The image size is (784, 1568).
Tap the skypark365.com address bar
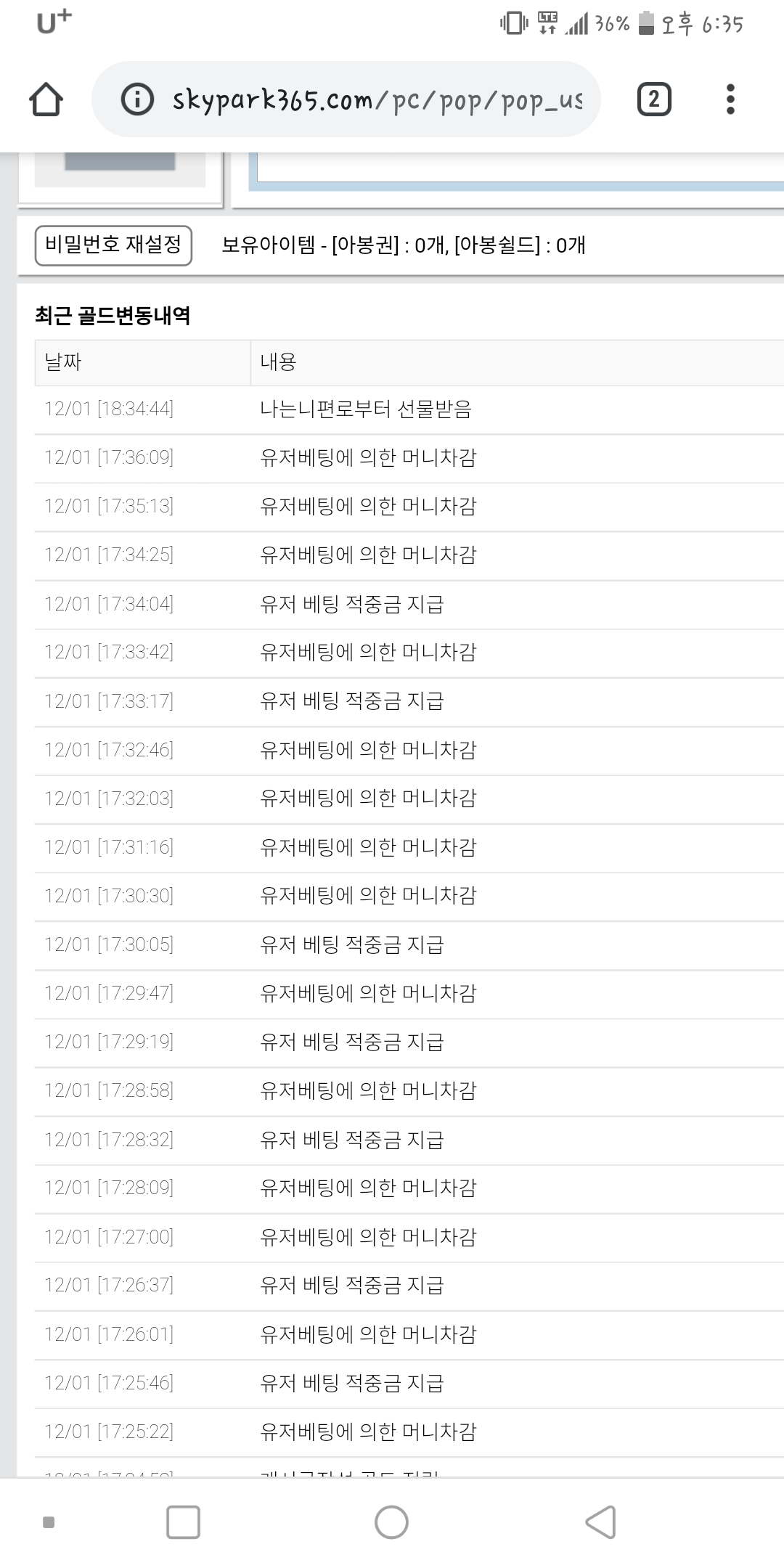(x=377, y=99)
